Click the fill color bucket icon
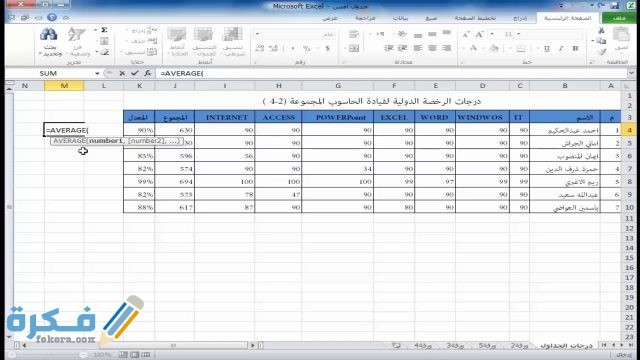Screen dimensions: 640x360 [494, 49]
